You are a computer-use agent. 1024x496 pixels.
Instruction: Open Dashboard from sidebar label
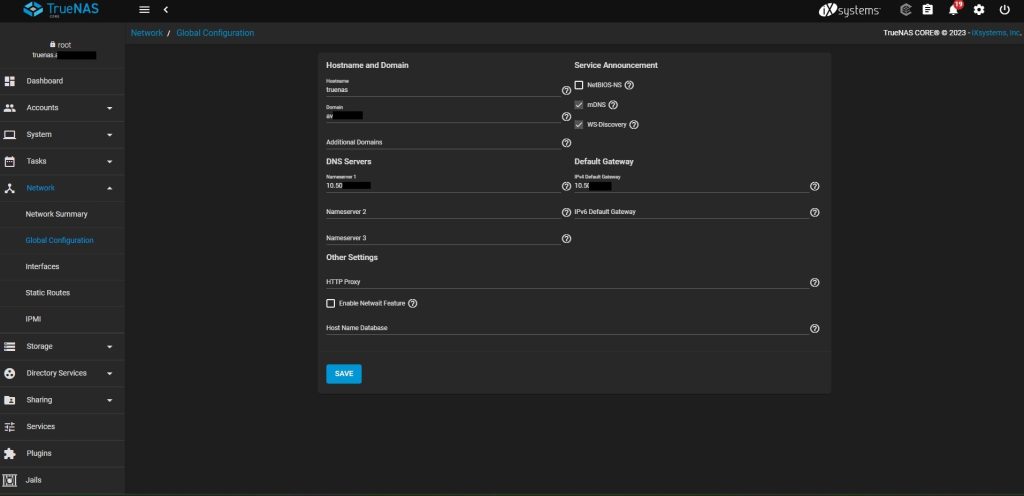44,81
